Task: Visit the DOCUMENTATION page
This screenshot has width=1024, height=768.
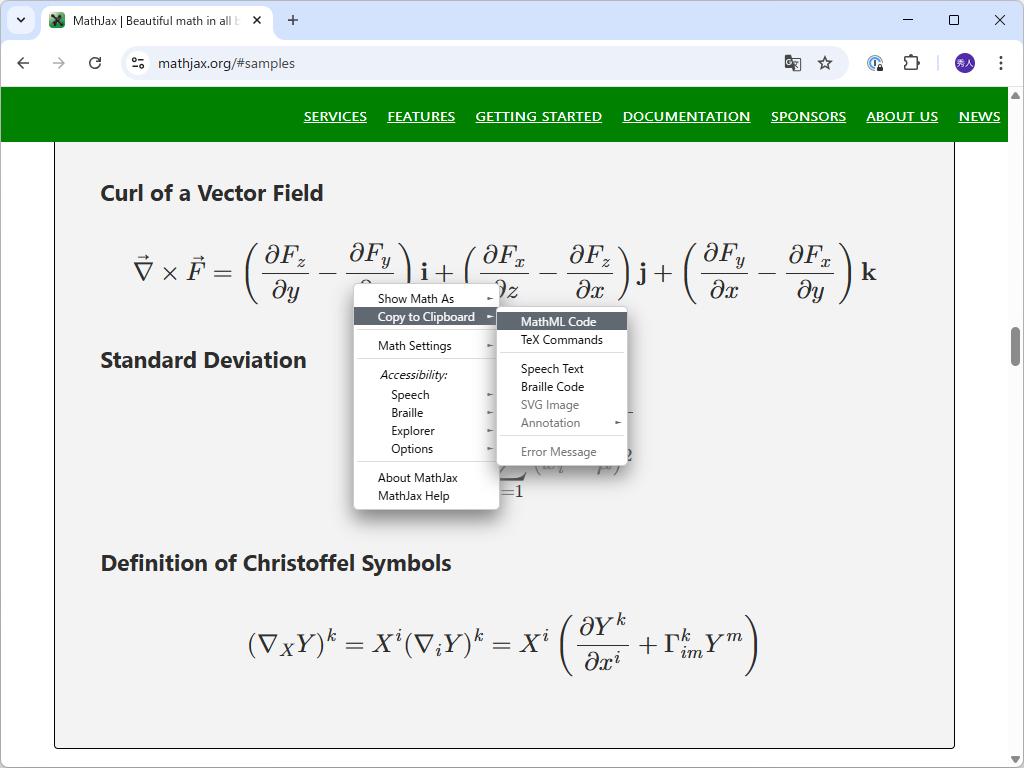Action: pos(686,116)
